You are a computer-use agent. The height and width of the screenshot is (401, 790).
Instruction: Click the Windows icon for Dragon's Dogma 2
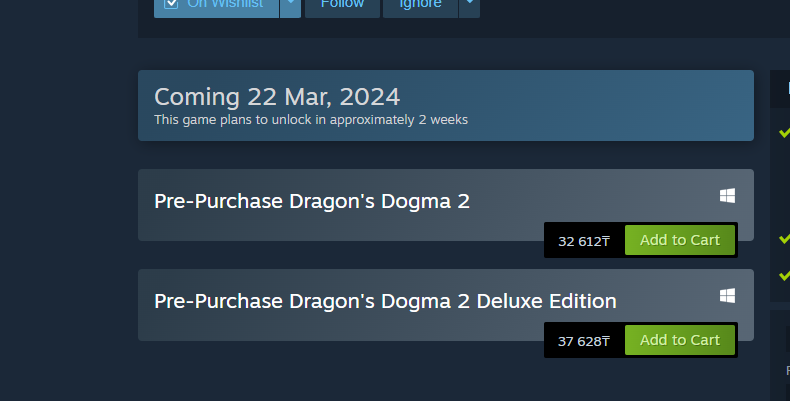[727, 196]
